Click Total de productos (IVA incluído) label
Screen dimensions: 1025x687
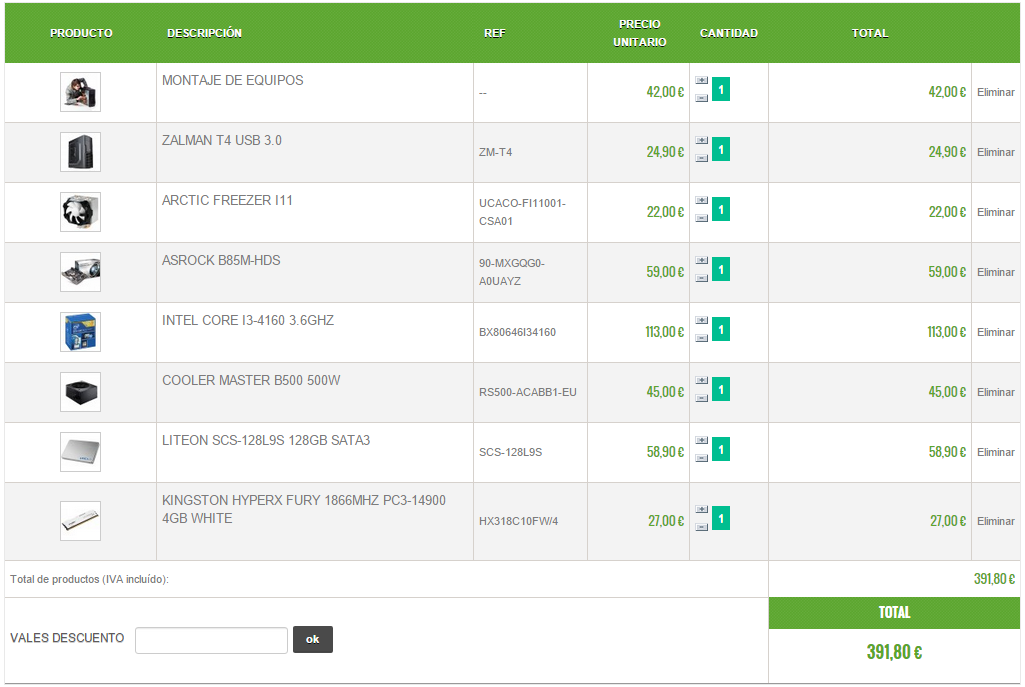pos(90,579)
